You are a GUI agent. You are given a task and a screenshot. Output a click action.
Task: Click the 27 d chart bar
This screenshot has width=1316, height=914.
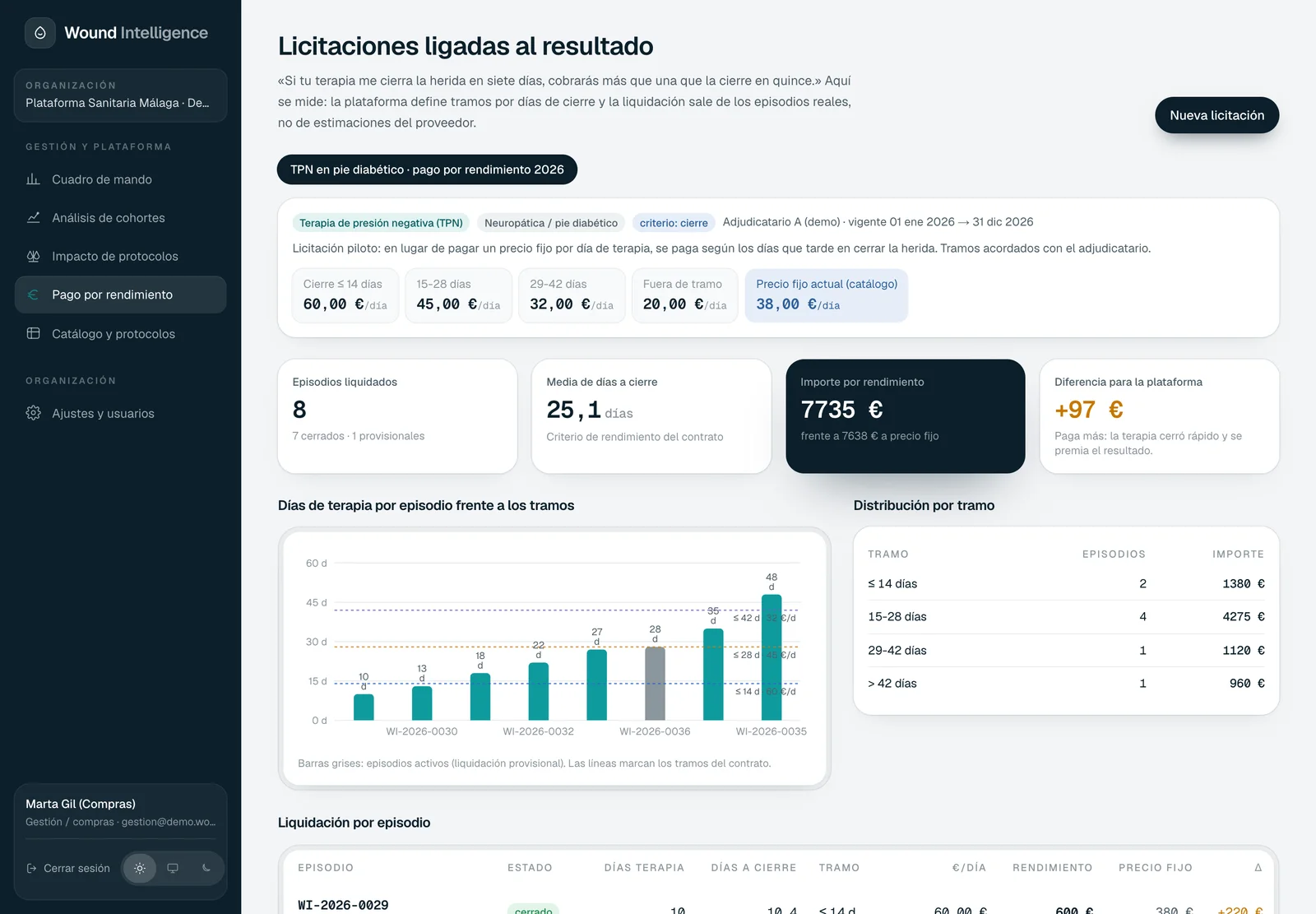[x=597, y=685]
